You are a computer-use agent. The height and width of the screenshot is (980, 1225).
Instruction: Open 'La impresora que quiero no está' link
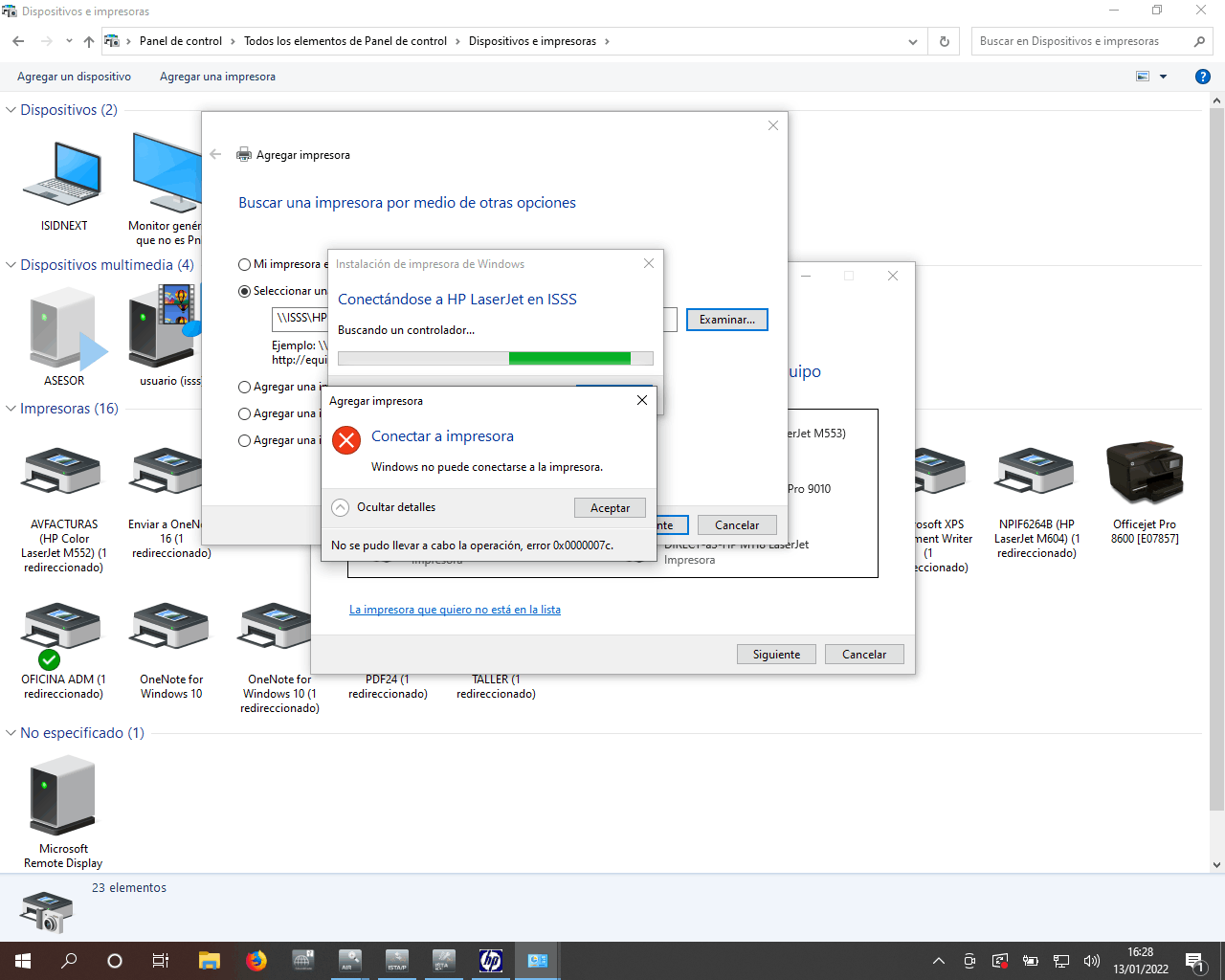point(455,610)
